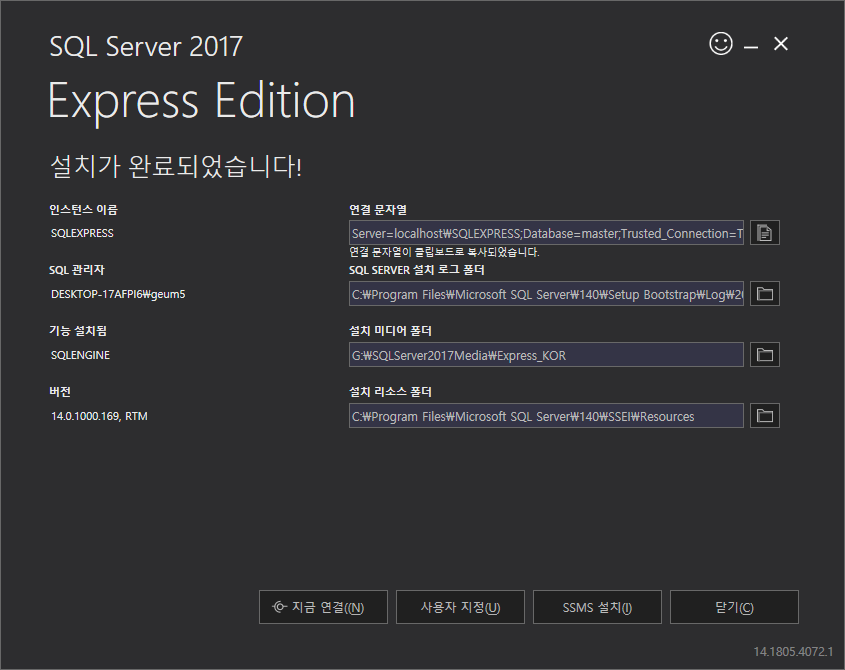This screenshot has height=670, width=845.
Task: Select the connection string text field
Action: click(546, 233)
